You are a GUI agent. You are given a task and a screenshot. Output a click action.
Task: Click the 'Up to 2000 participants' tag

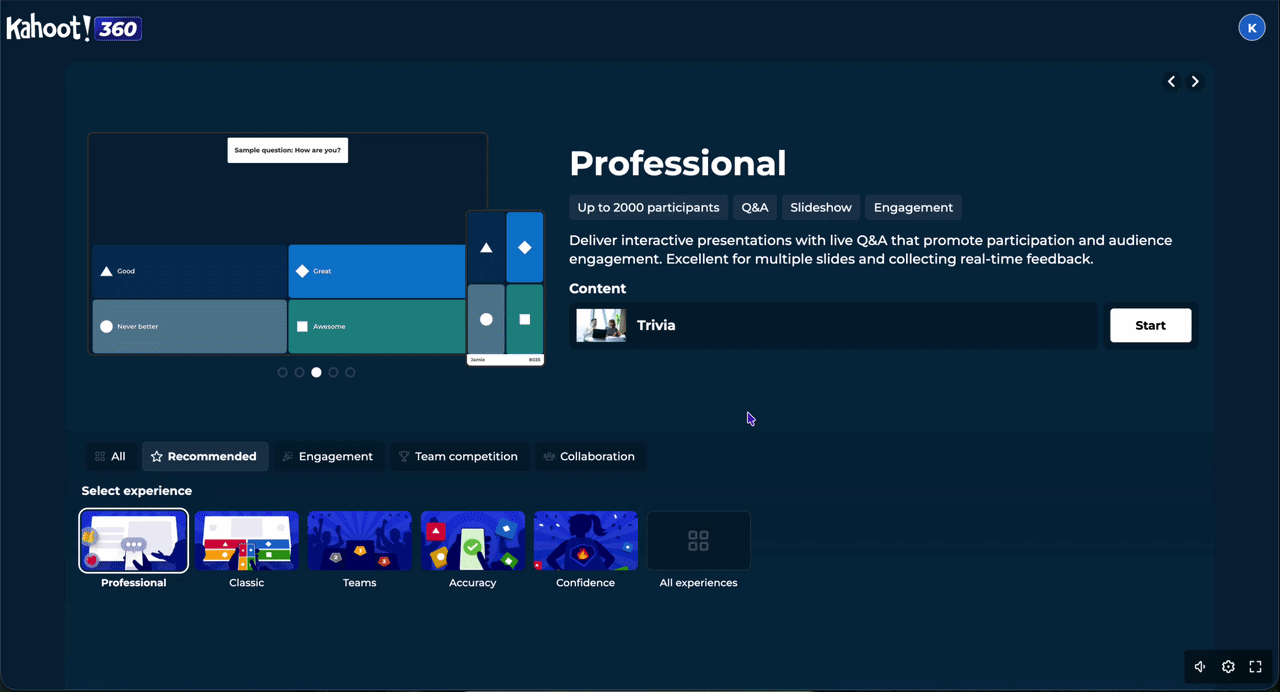[x=648, y=208]
